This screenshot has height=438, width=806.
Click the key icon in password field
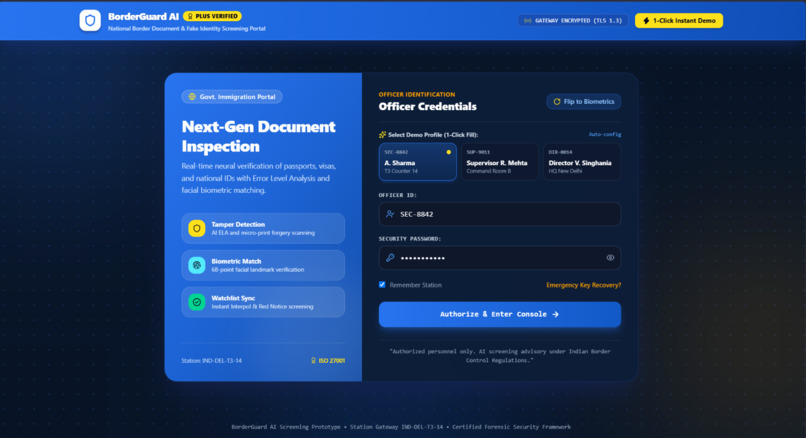coord(390,258)
